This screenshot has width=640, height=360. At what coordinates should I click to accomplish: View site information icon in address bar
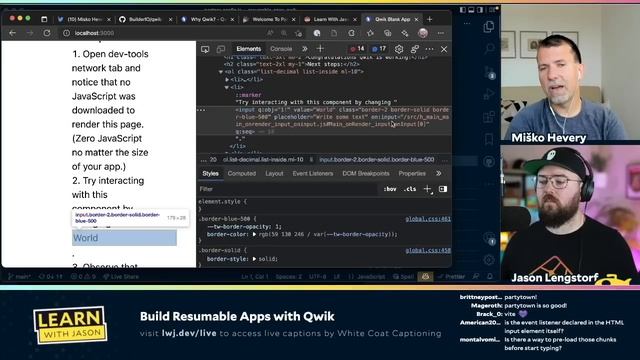click(x=67, y=33)
